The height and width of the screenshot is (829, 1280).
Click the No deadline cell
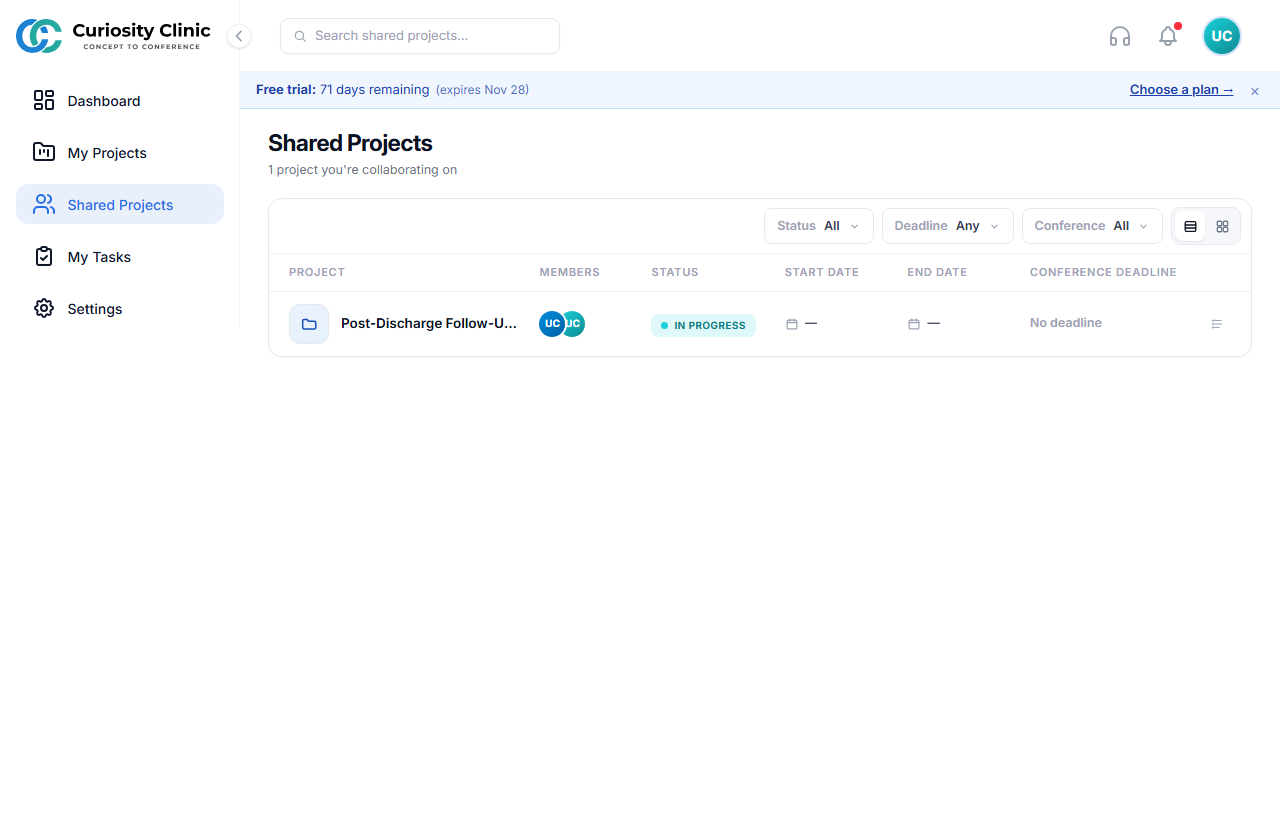1066,323
